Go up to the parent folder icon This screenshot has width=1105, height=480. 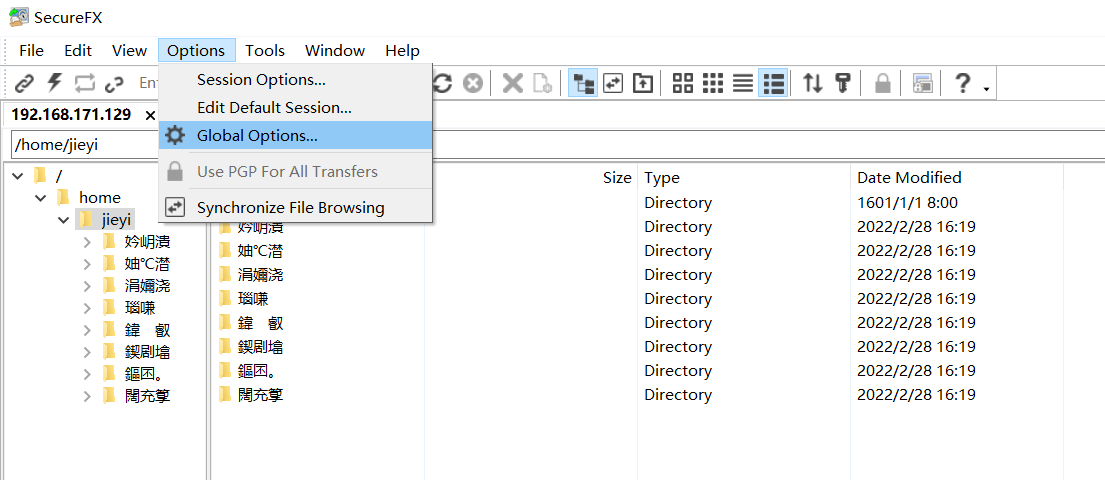click(x=642, y=83)
